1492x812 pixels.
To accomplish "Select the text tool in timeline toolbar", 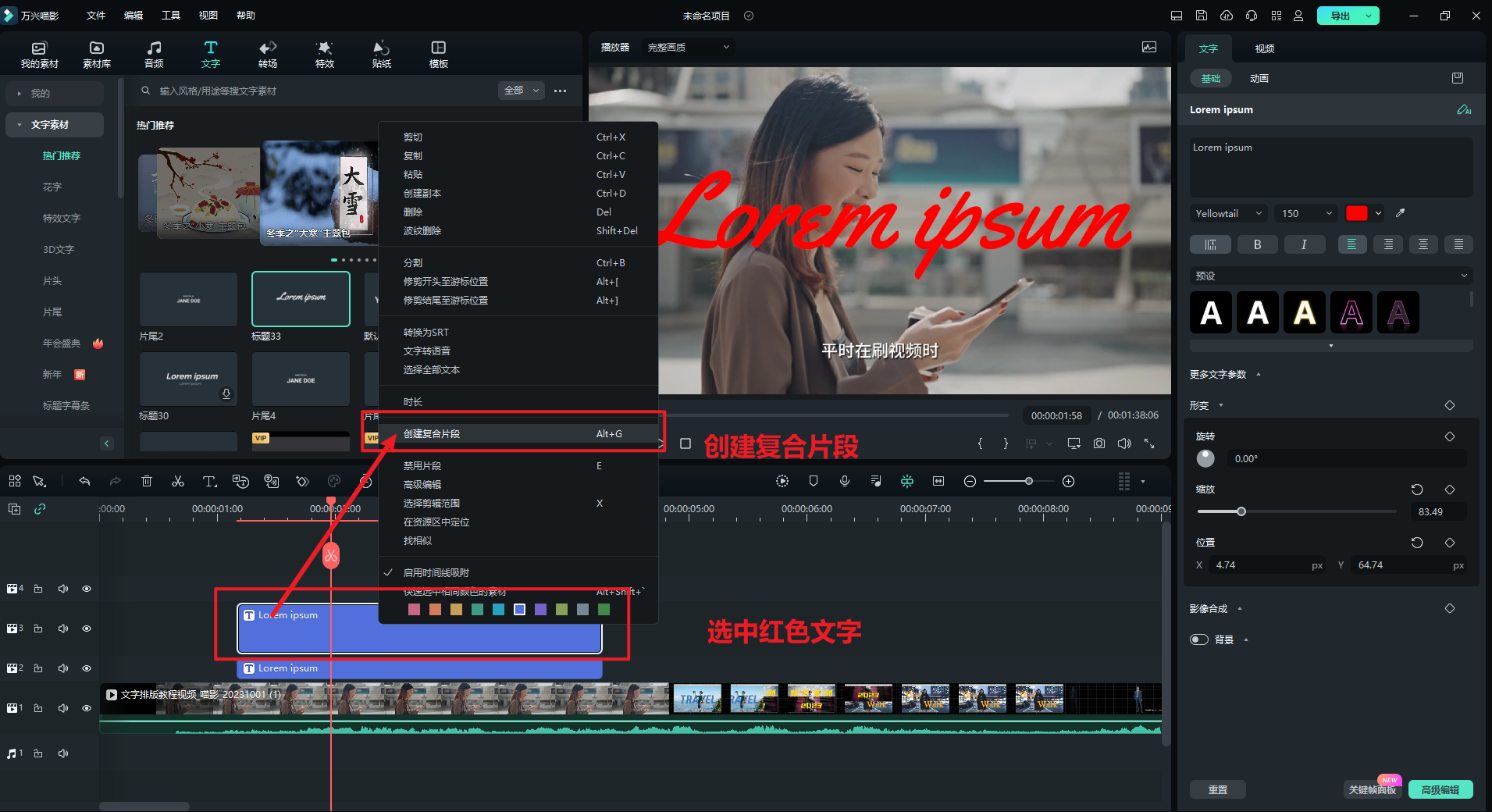I will (x=209, y=482).
